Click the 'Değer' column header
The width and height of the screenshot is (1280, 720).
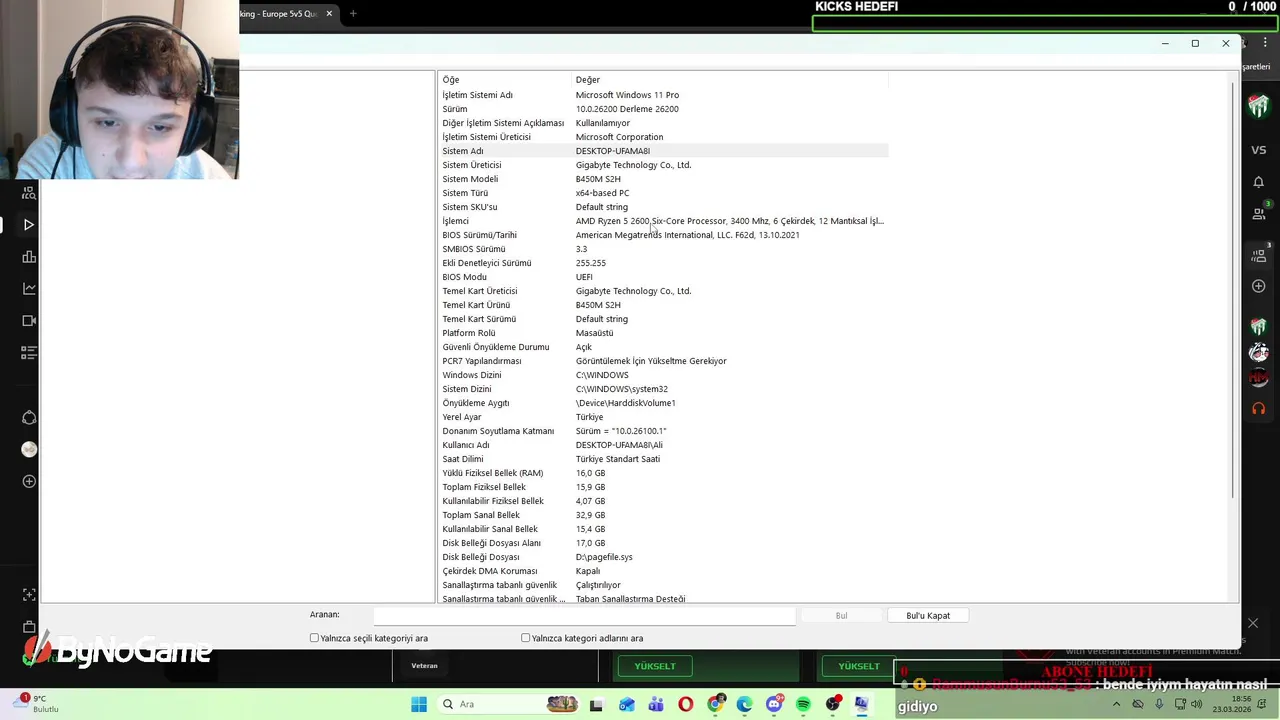pyautogui.click(x=730, y=80)
